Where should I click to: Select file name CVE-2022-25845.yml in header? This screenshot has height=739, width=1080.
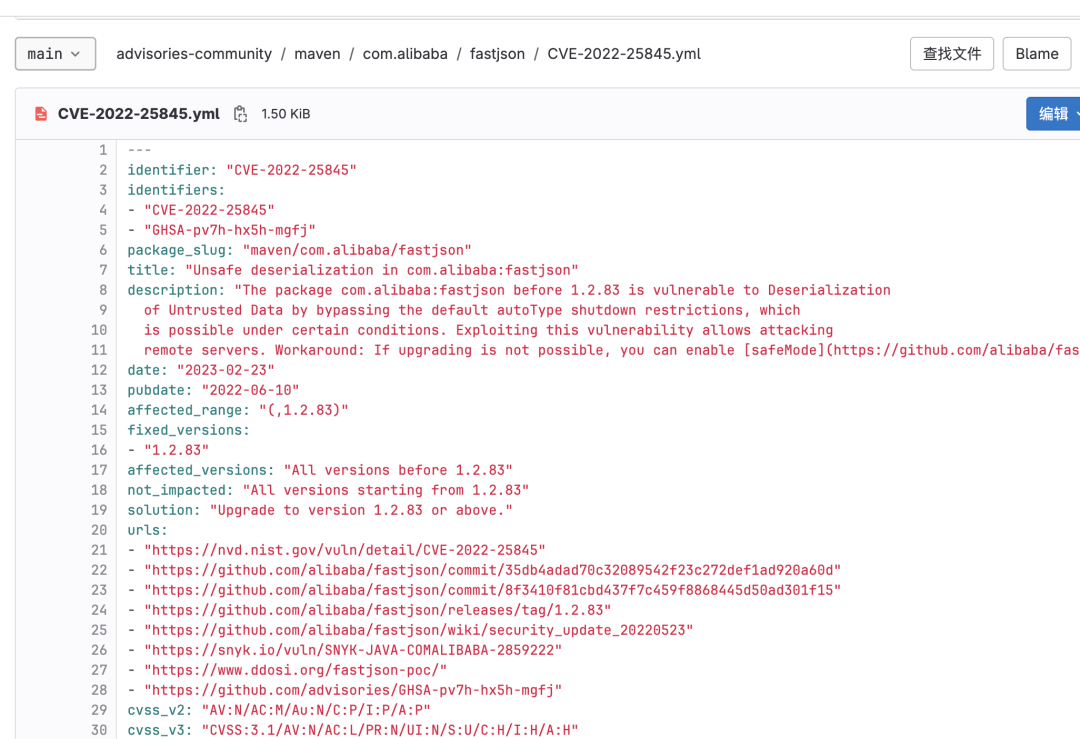click(138, 114)
